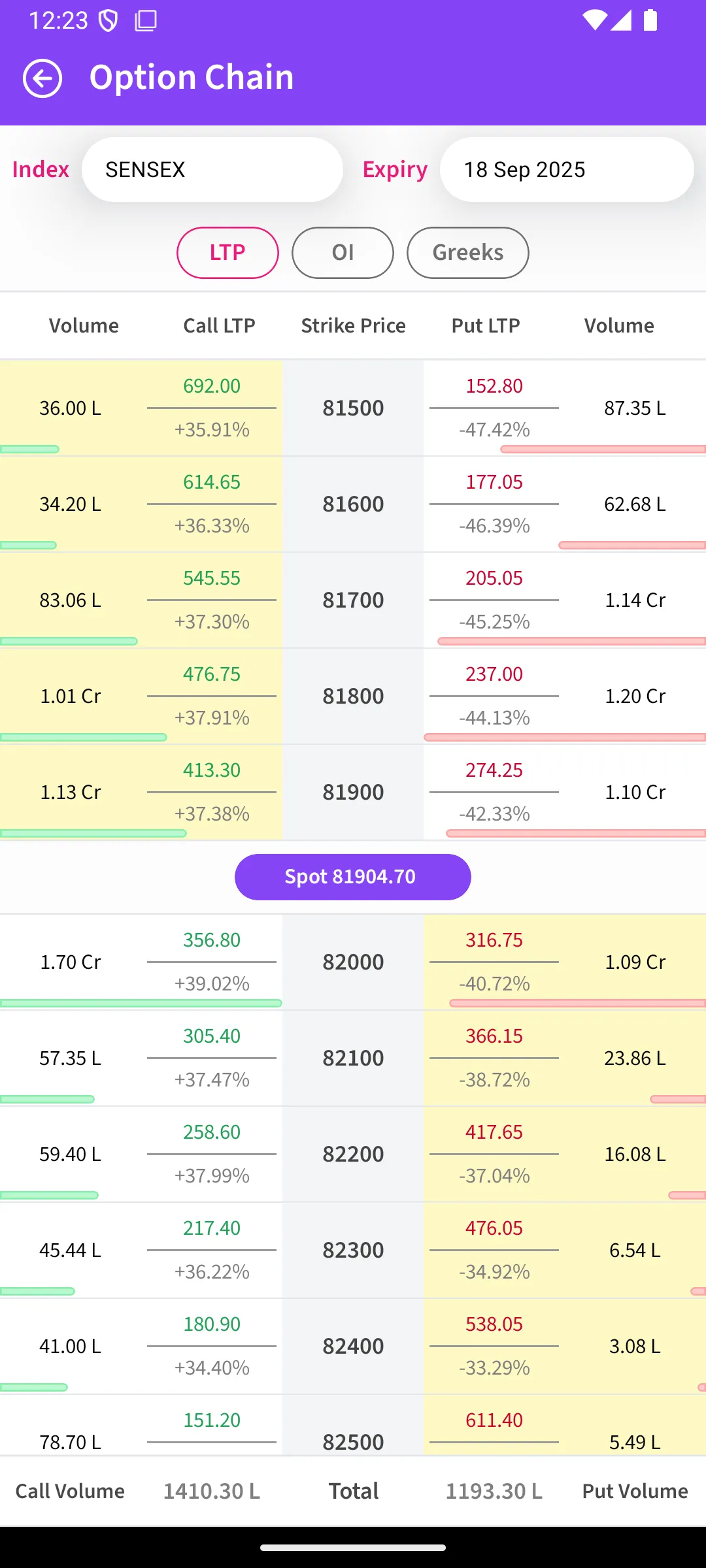Tap the Put Volume total label
Viewport: 706px width, 1568px height.
[635, 1491]
